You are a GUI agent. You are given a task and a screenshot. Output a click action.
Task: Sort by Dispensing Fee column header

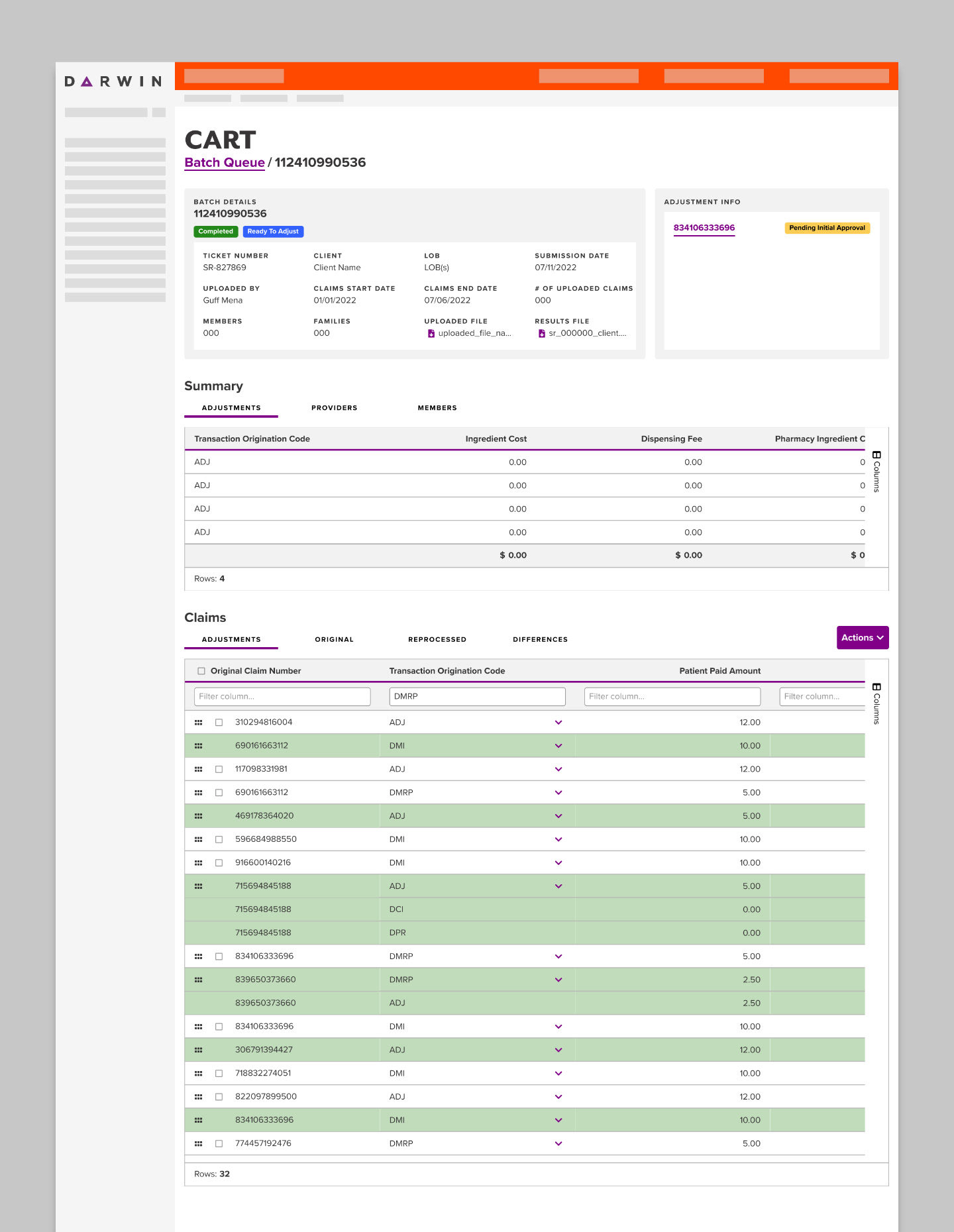[671, 439]
